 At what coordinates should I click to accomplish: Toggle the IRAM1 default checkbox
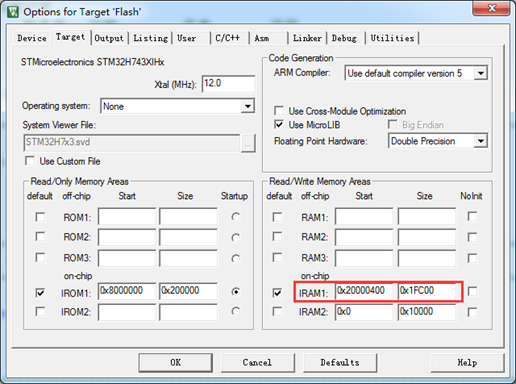(x=277, y=293)
